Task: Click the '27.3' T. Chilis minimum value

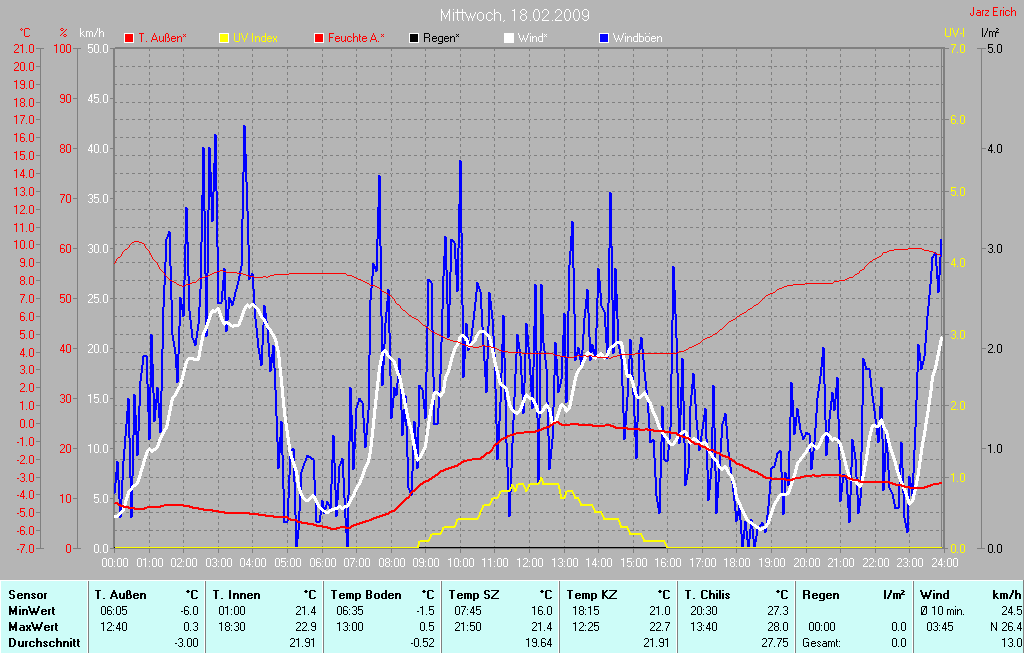Action: pos(777,611)
